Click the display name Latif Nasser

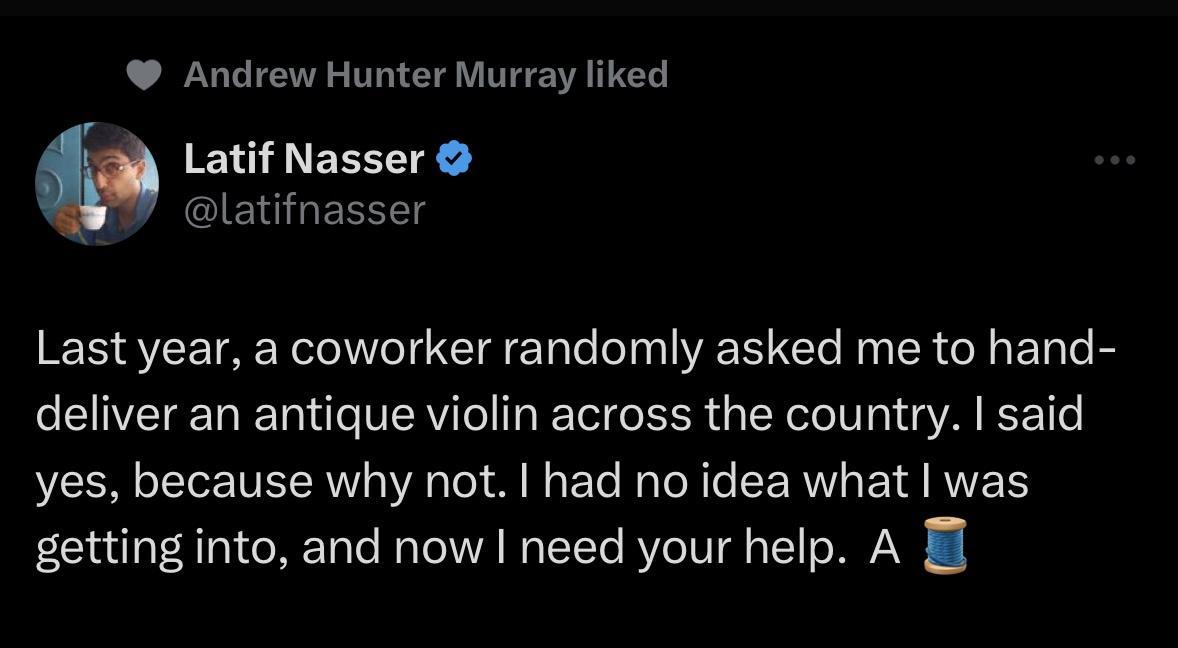pos(302,157)
